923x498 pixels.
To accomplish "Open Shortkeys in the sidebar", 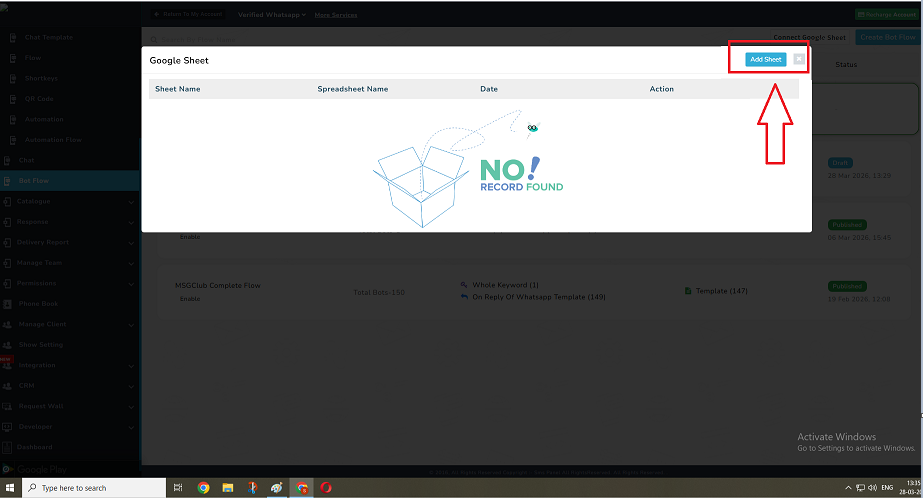I will point(41,78).
